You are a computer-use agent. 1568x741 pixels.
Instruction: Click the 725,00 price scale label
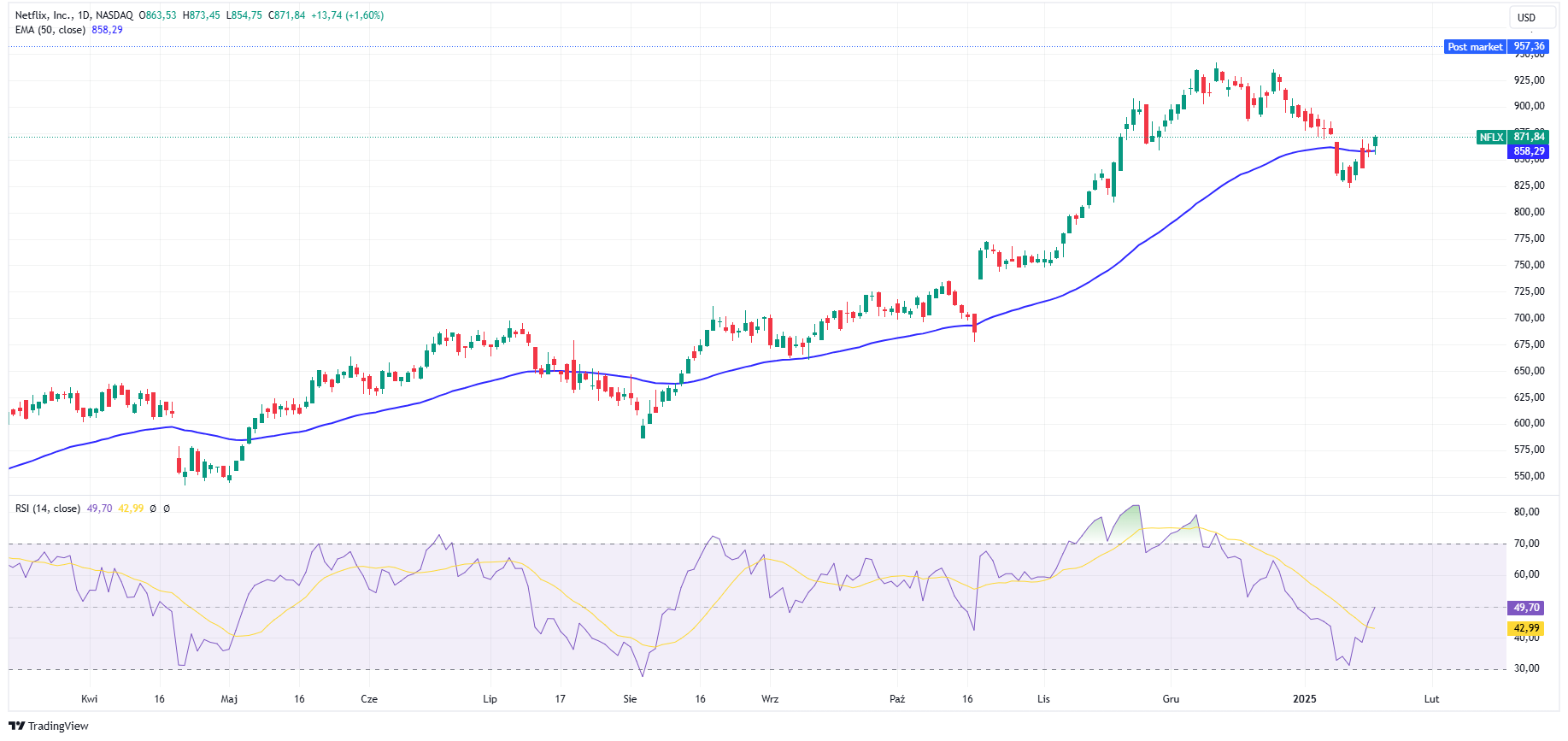click(1529, 291)
